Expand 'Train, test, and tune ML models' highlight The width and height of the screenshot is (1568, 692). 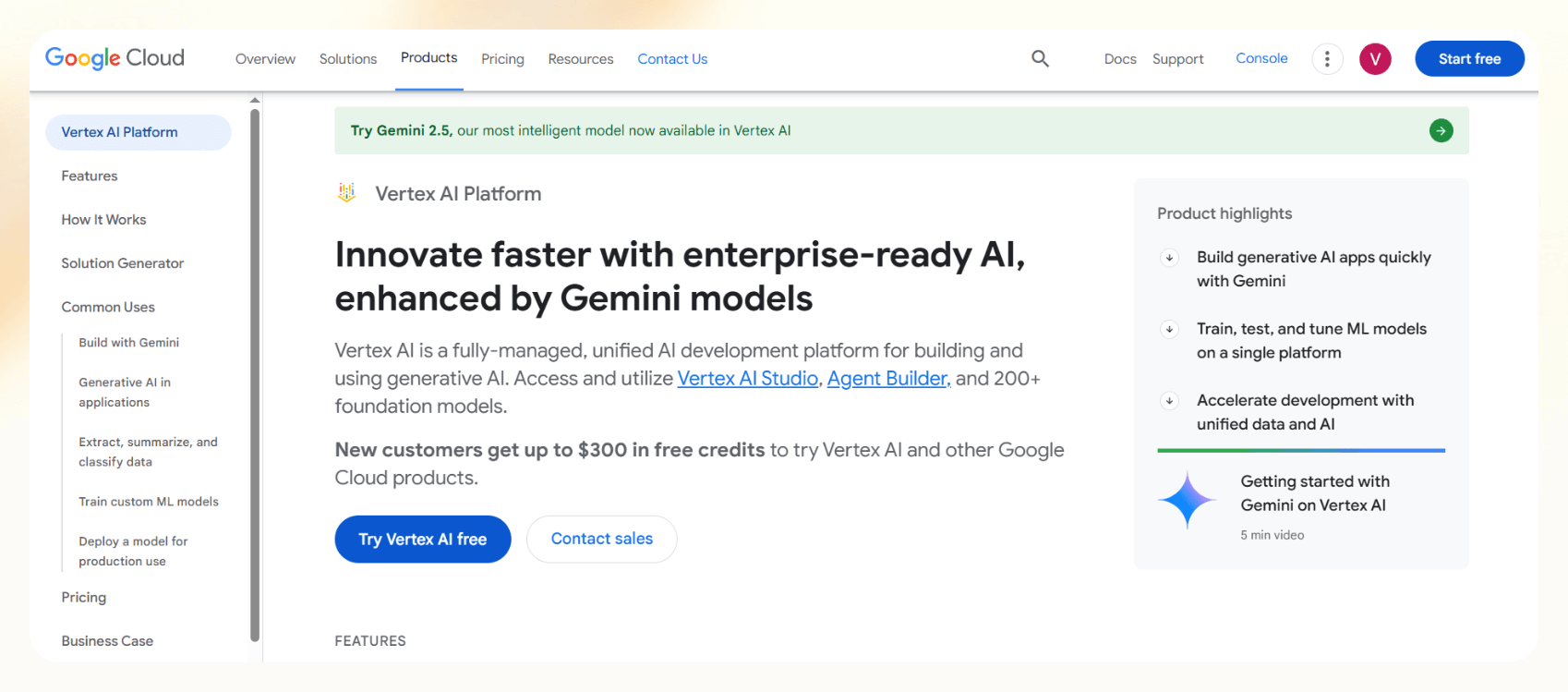1169,329
